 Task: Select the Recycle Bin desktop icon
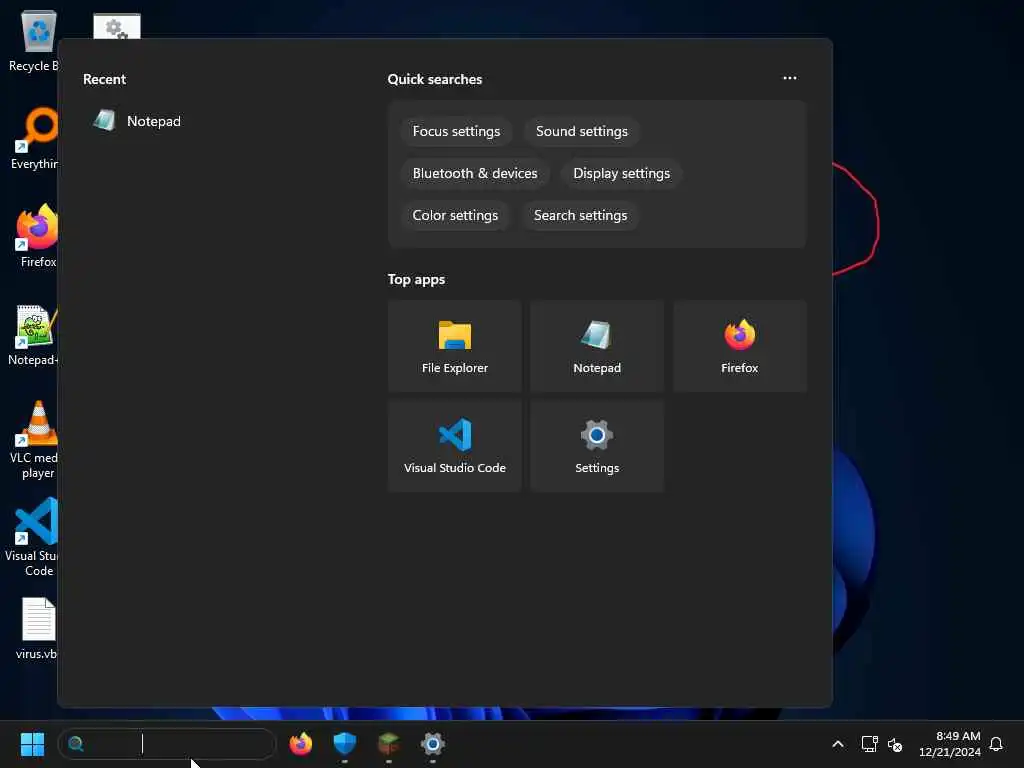(34, 41)
